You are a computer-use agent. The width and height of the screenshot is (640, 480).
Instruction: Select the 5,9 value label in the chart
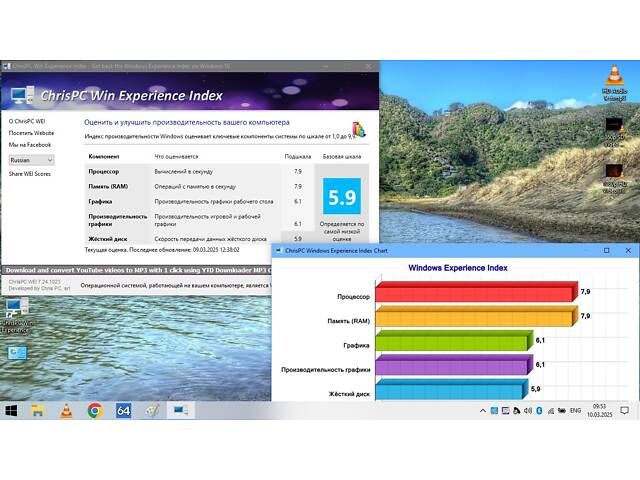[536, 389]
